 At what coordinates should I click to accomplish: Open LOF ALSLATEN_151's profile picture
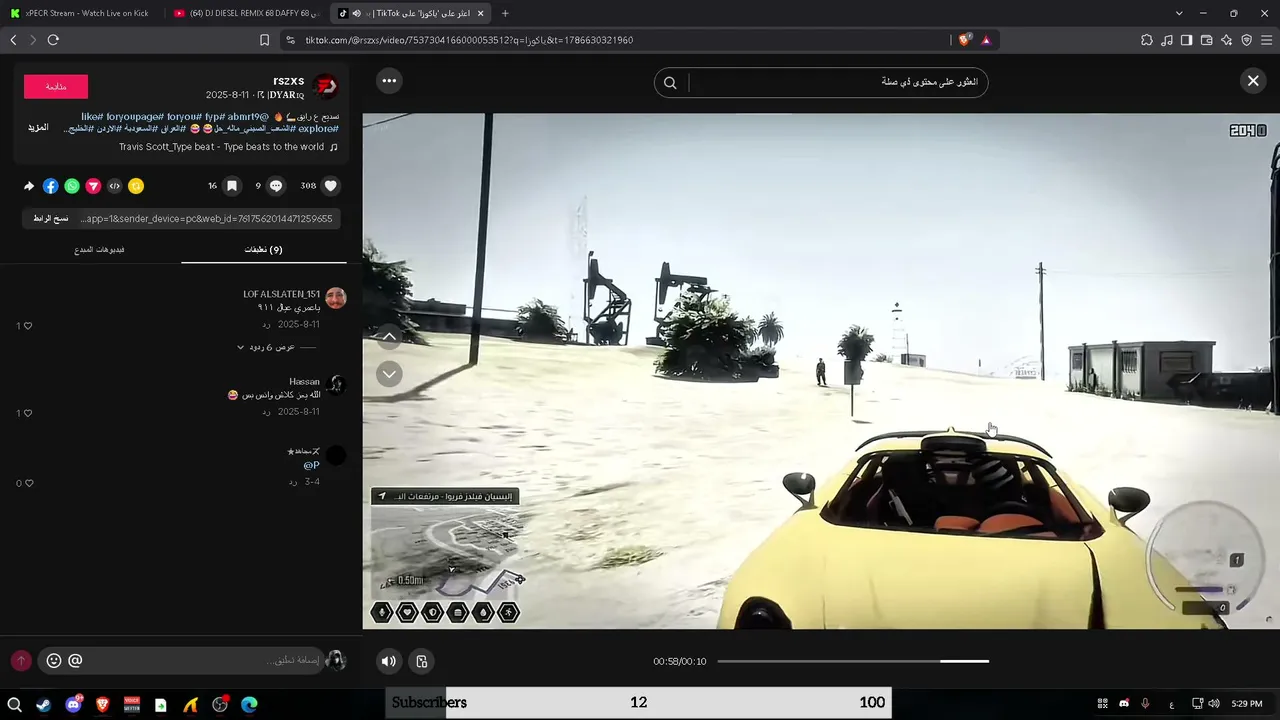(x=336, y=298)
